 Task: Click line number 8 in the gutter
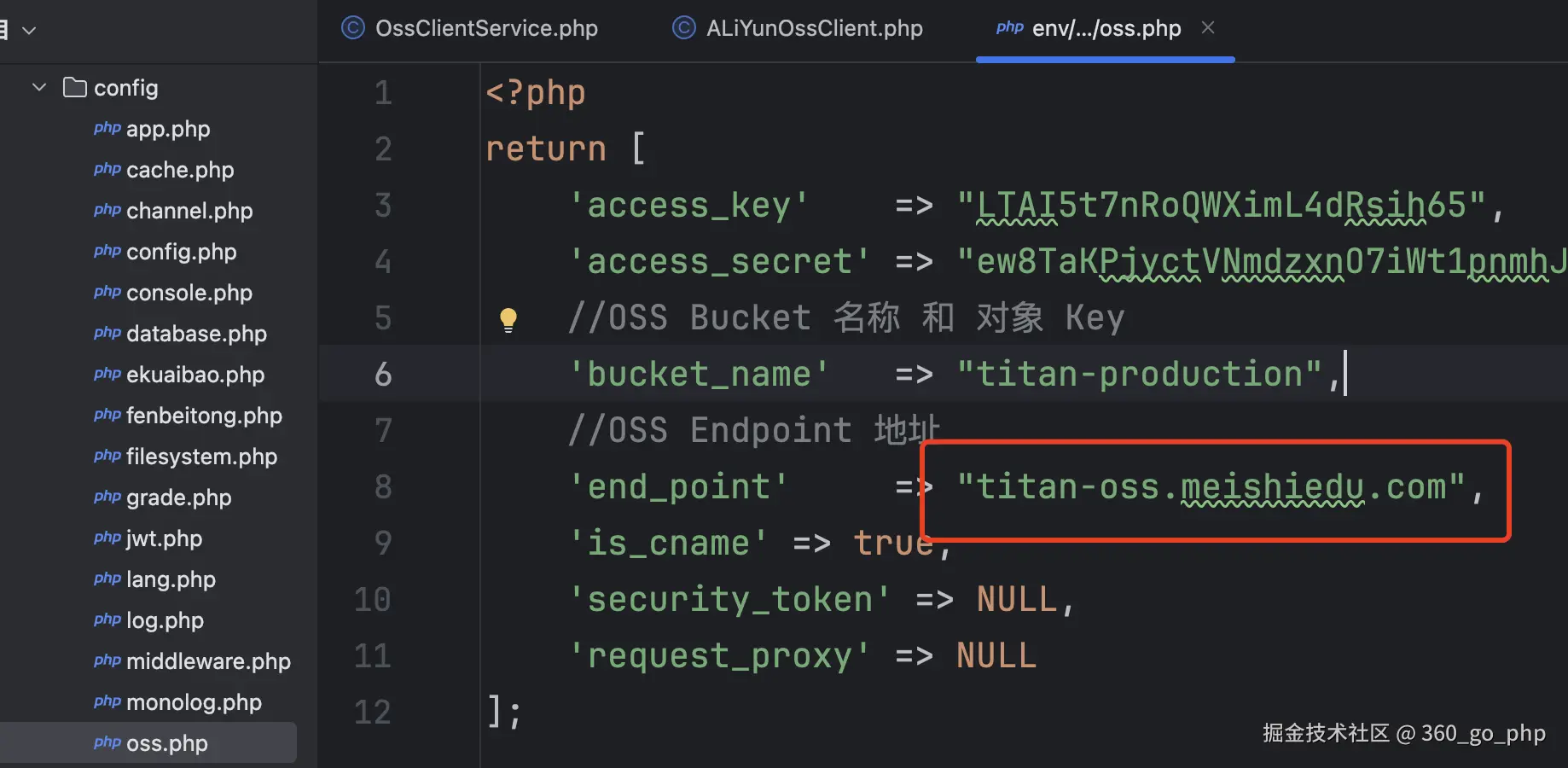tap(383, 487)
